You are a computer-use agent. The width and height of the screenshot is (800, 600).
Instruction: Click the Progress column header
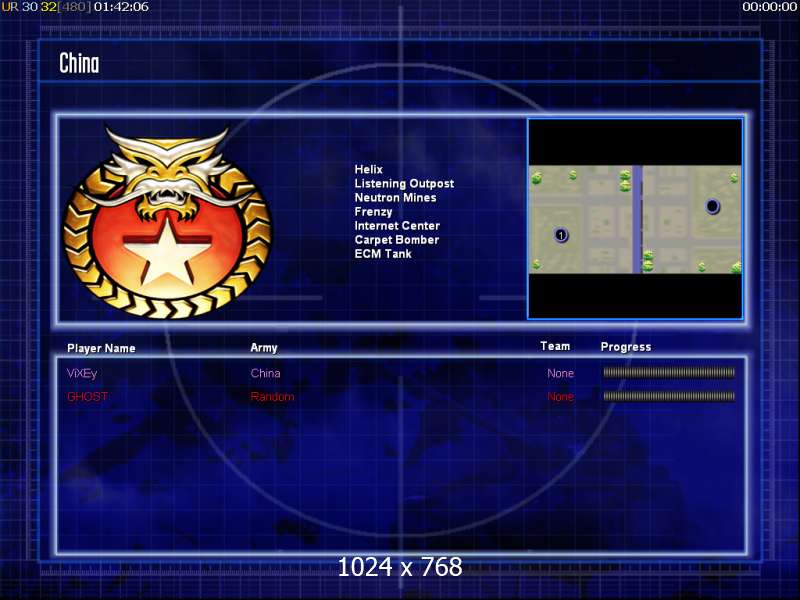626,347
